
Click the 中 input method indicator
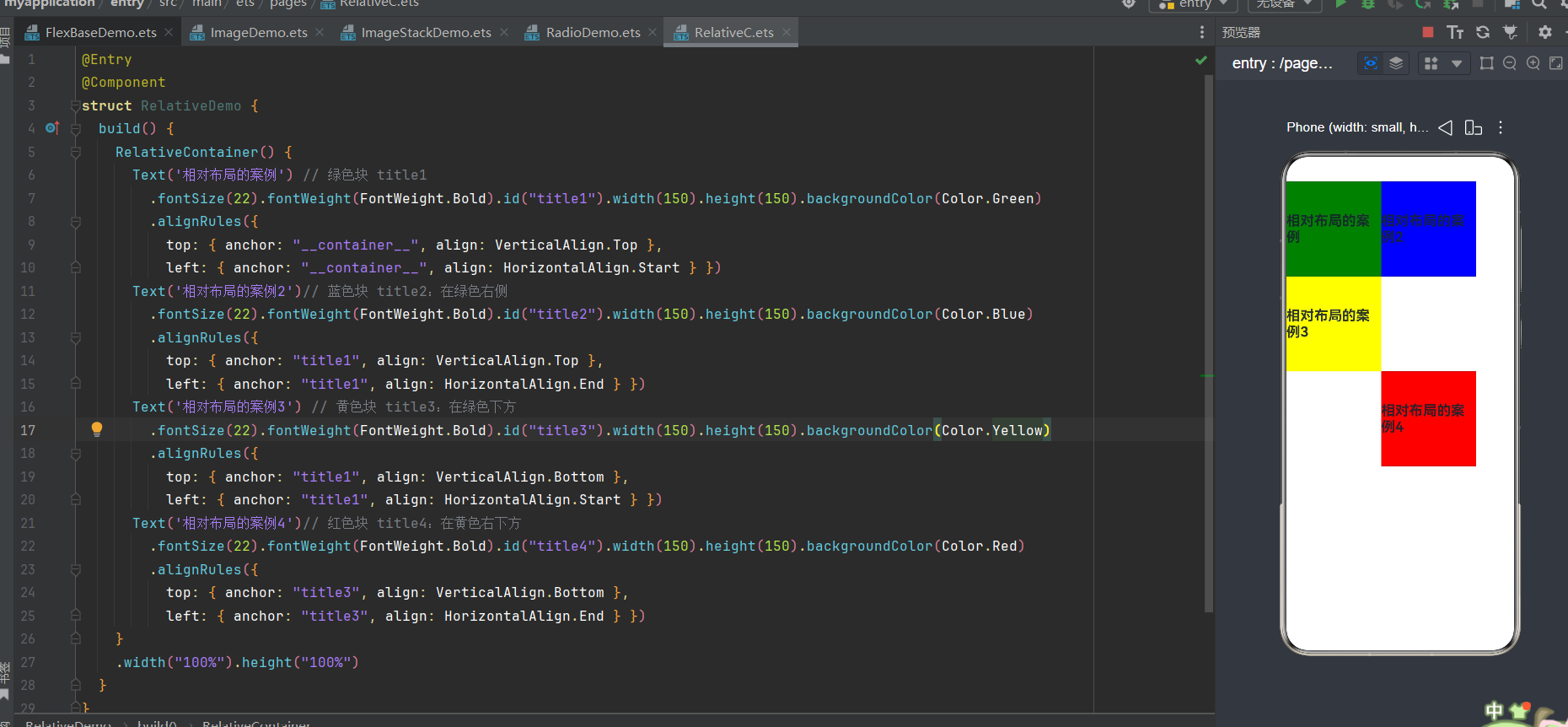click(x=1494, y=712)
